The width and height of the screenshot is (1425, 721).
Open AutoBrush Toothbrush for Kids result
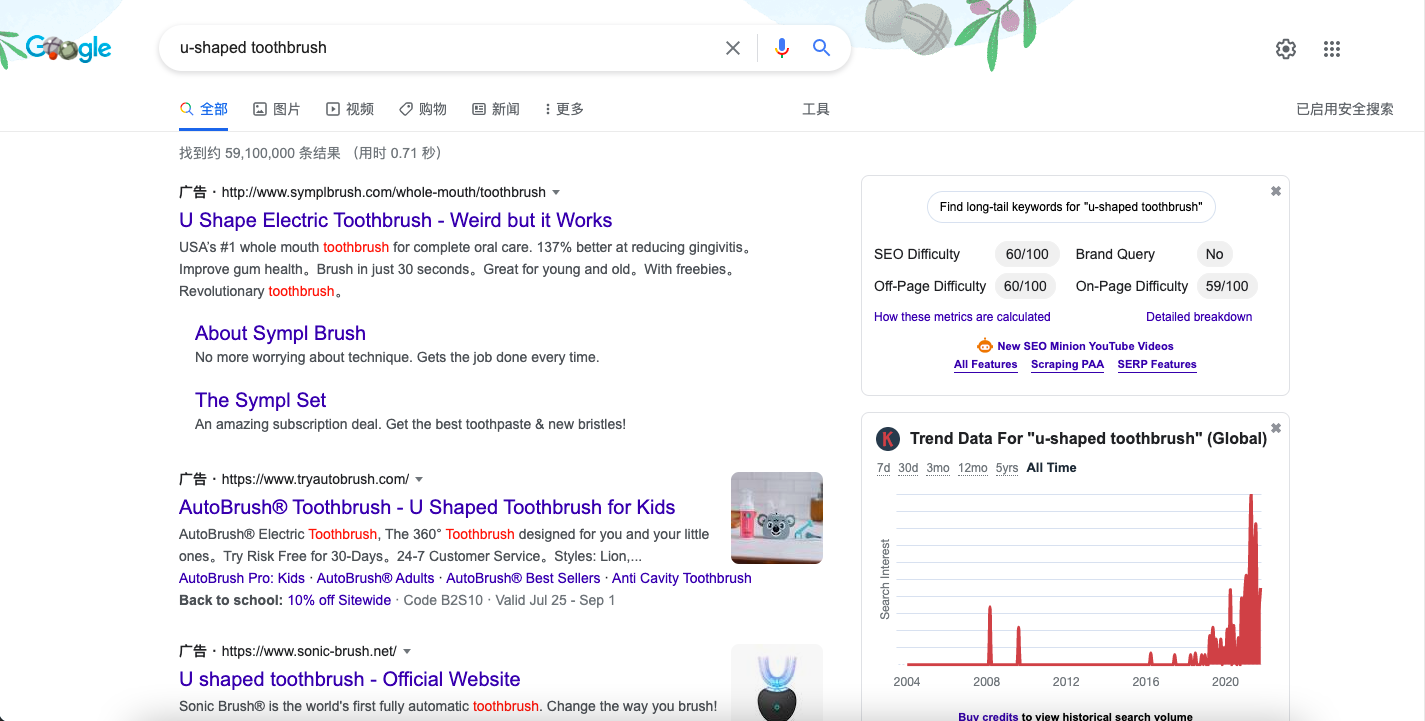click(x=427, y=507)
